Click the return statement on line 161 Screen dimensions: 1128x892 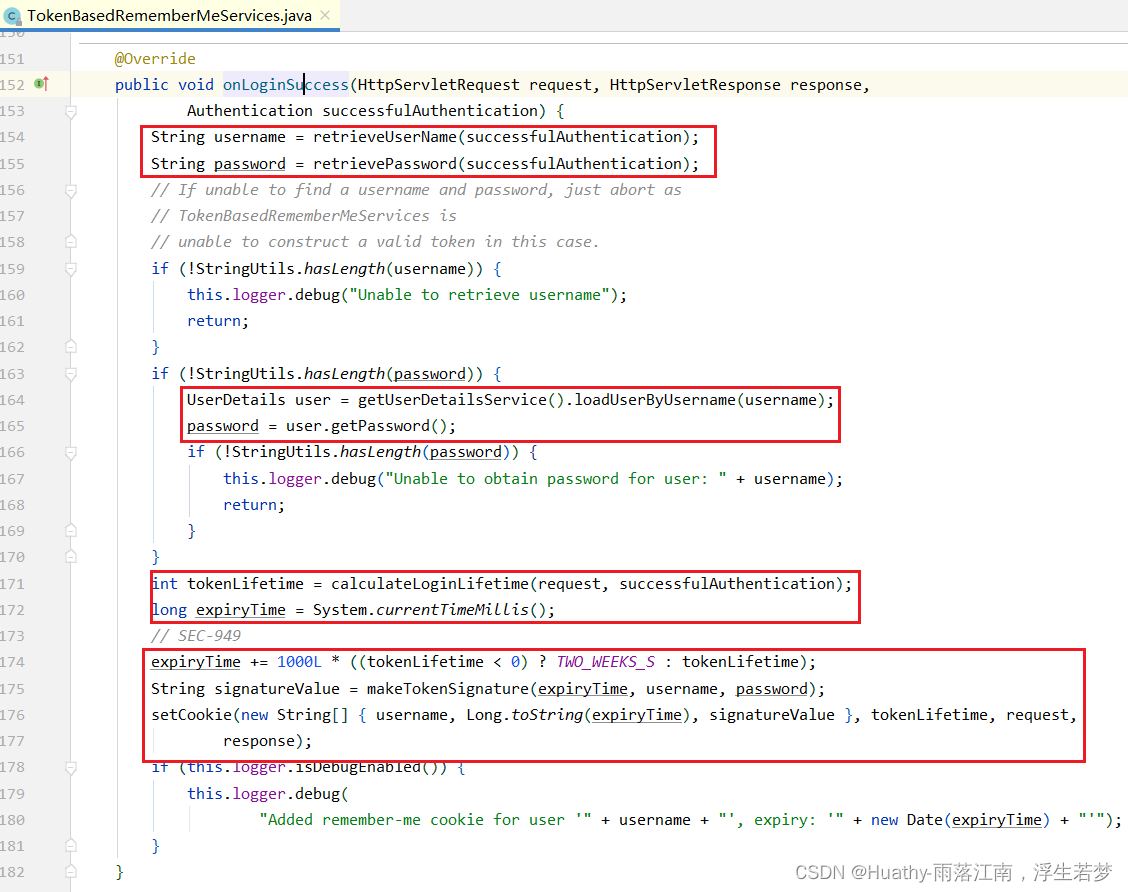click(x=218, y=321)
